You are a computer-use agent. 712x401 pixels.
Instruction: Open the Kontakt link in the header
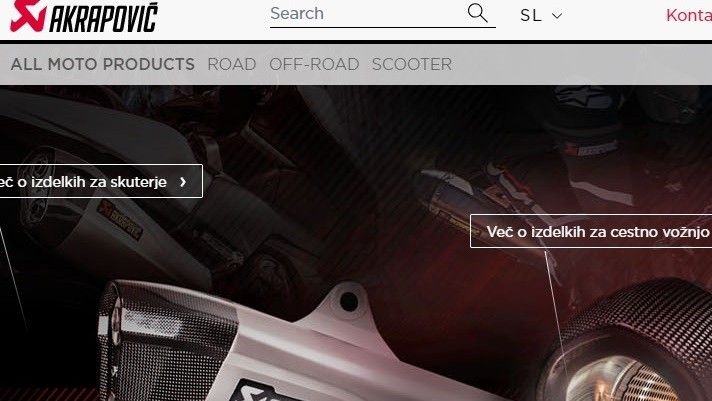689,15
